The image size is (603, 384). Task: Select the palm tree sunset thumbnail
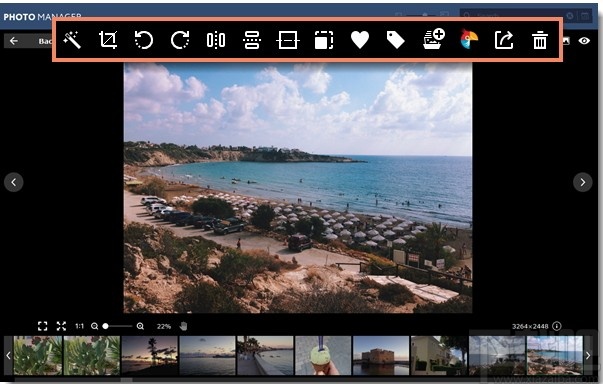150,356
